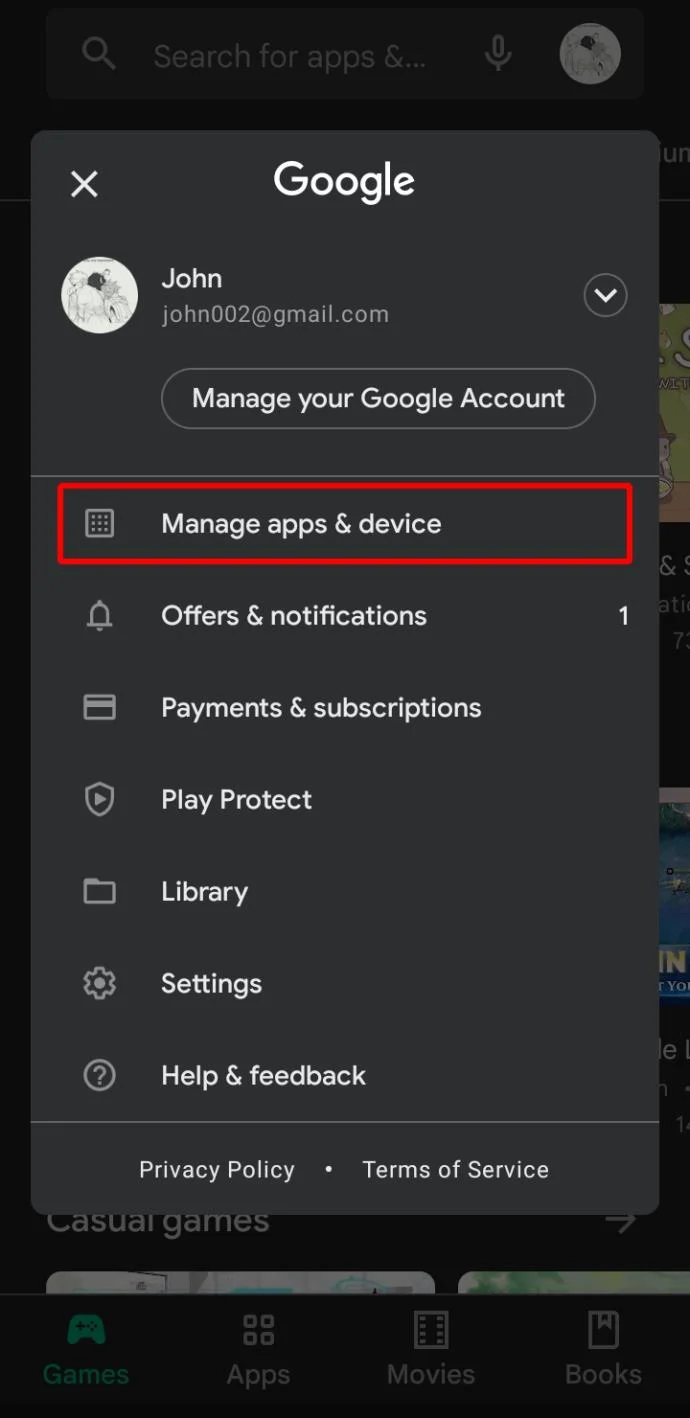Click the john002@gmail.com email text
The image size is (690, 1418).
click(275, 314)
